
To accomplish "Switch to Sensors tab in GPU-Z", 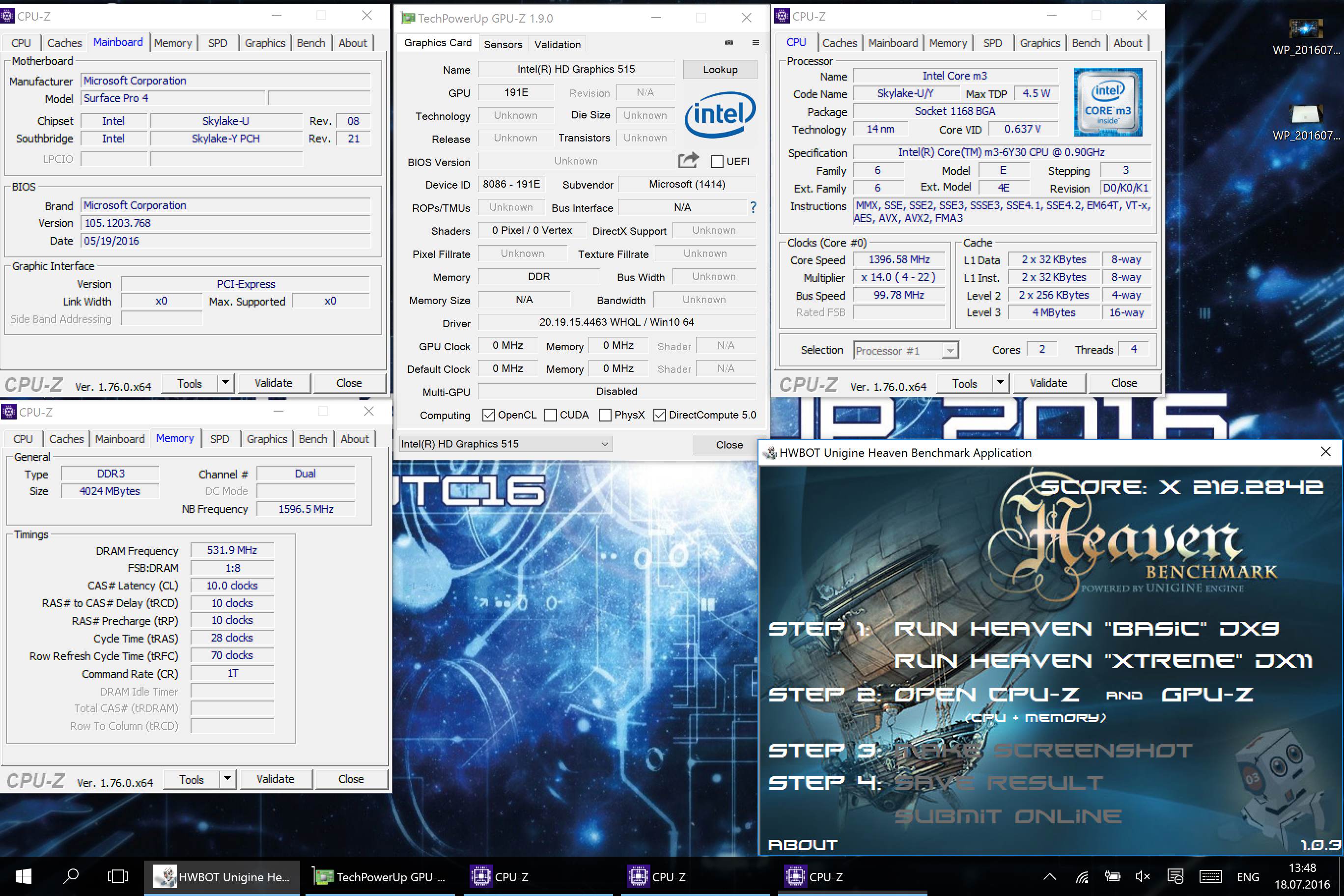I will point(503,44).
